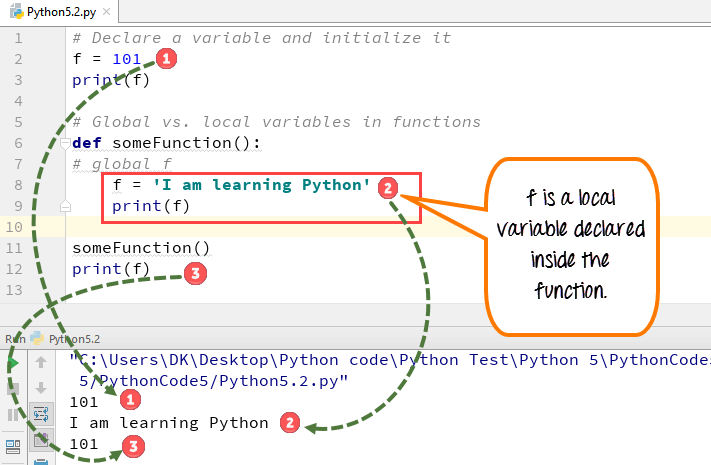Click the Down stack trace arrow
The width and height of the screenshot is (711, 465).
coord(41,388)
